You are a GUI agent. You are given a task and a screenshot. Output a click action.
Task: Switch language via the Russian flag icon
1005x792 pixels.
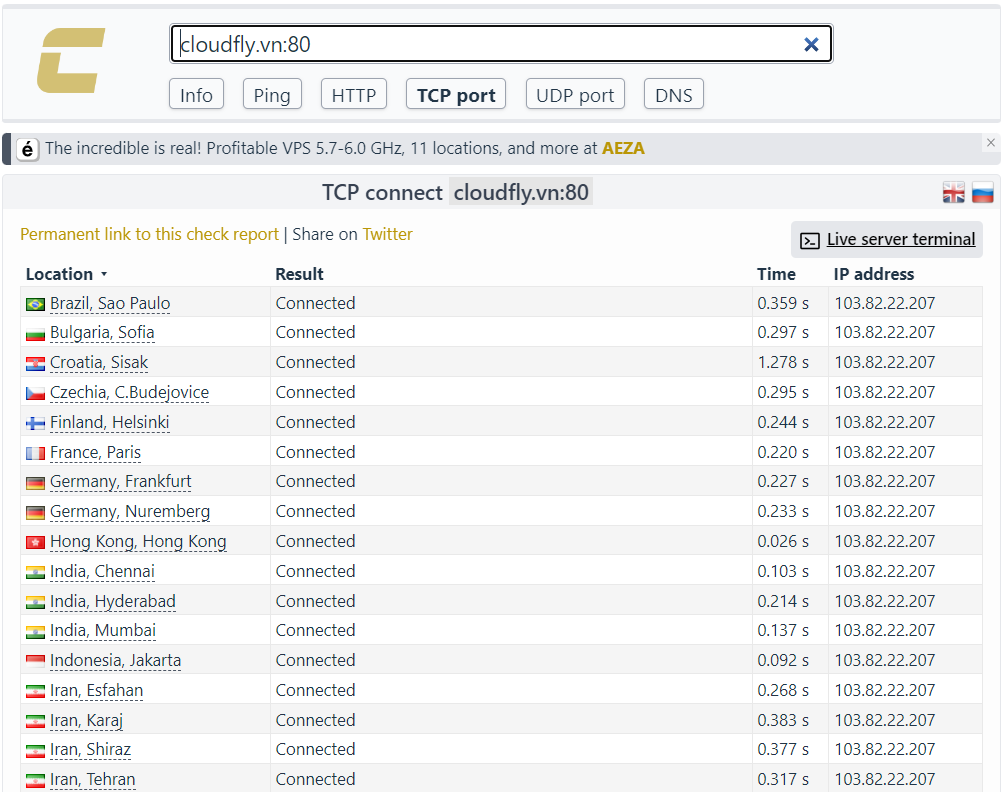pyautogui.click(x=982, y=192)
